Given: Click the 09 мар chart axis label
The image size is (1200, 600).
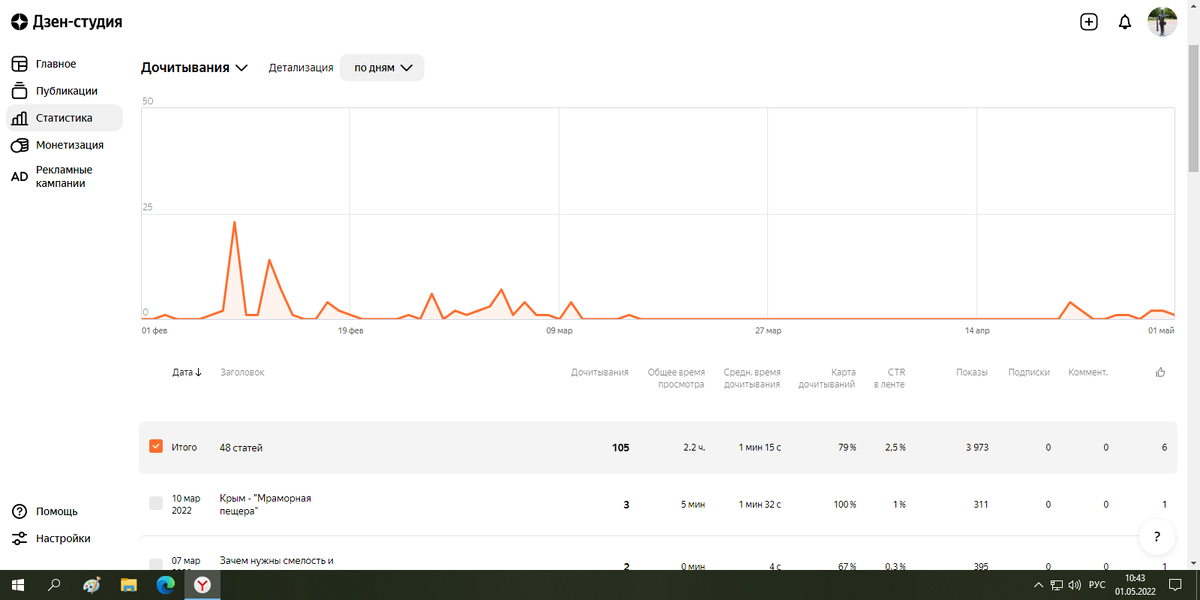Looking at the screenshot, I should [x=559, y=330].
